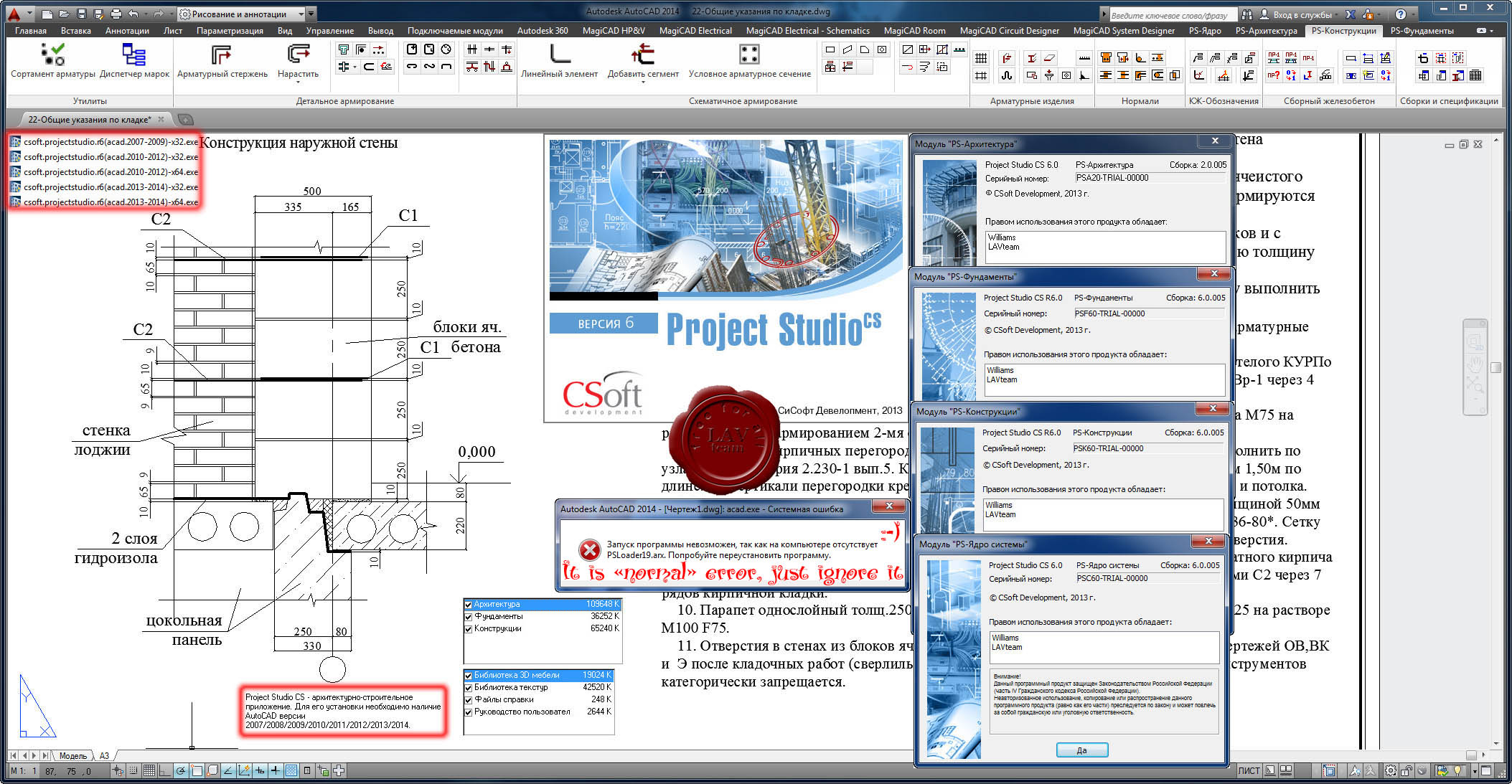Expand the quick access toolbar customize arrow
The height and width of the screenshot is (784, 1512).
pos(311,14)
